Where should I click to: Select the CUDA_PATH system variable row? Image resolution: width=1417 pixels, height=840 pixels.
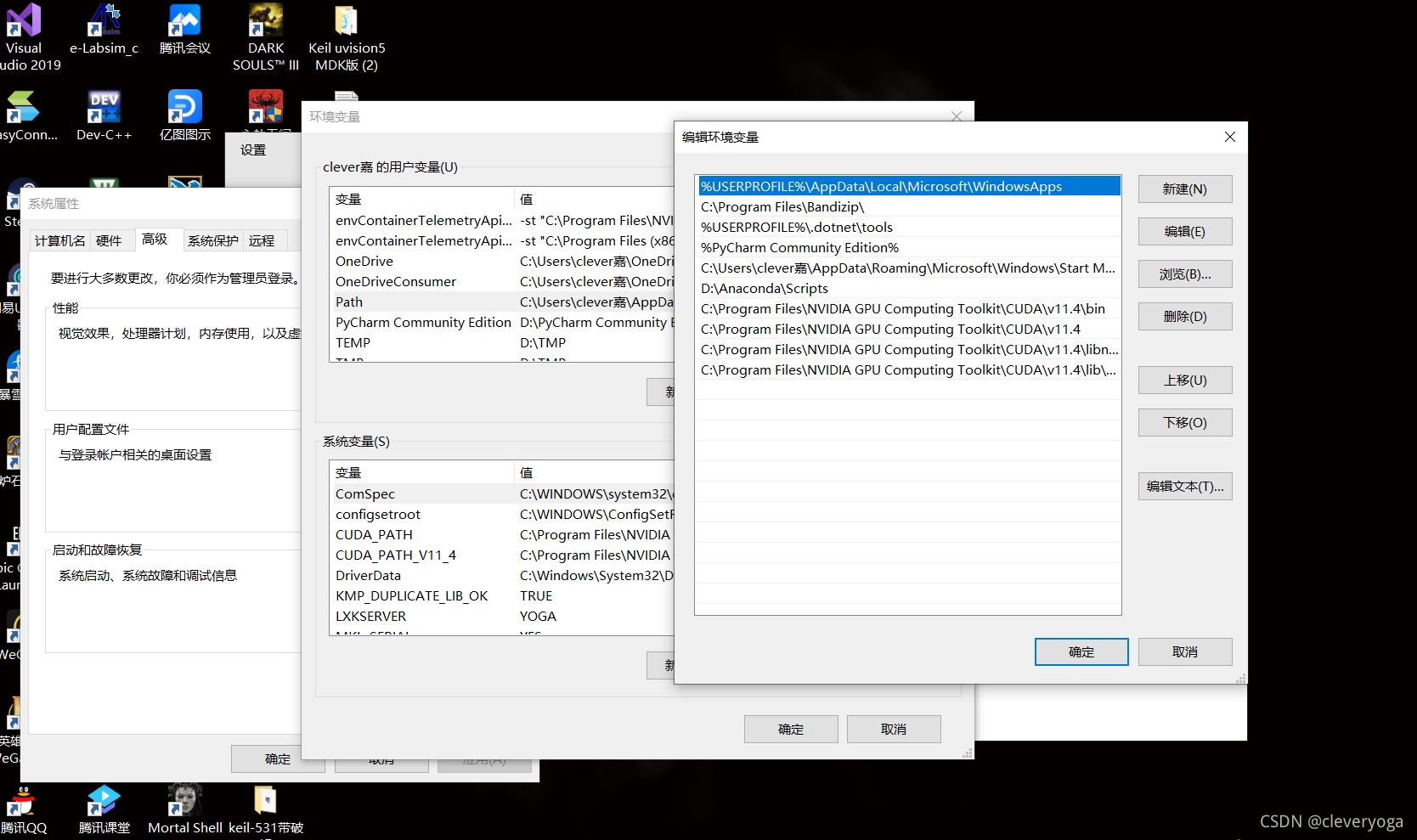tap(503, 535)
